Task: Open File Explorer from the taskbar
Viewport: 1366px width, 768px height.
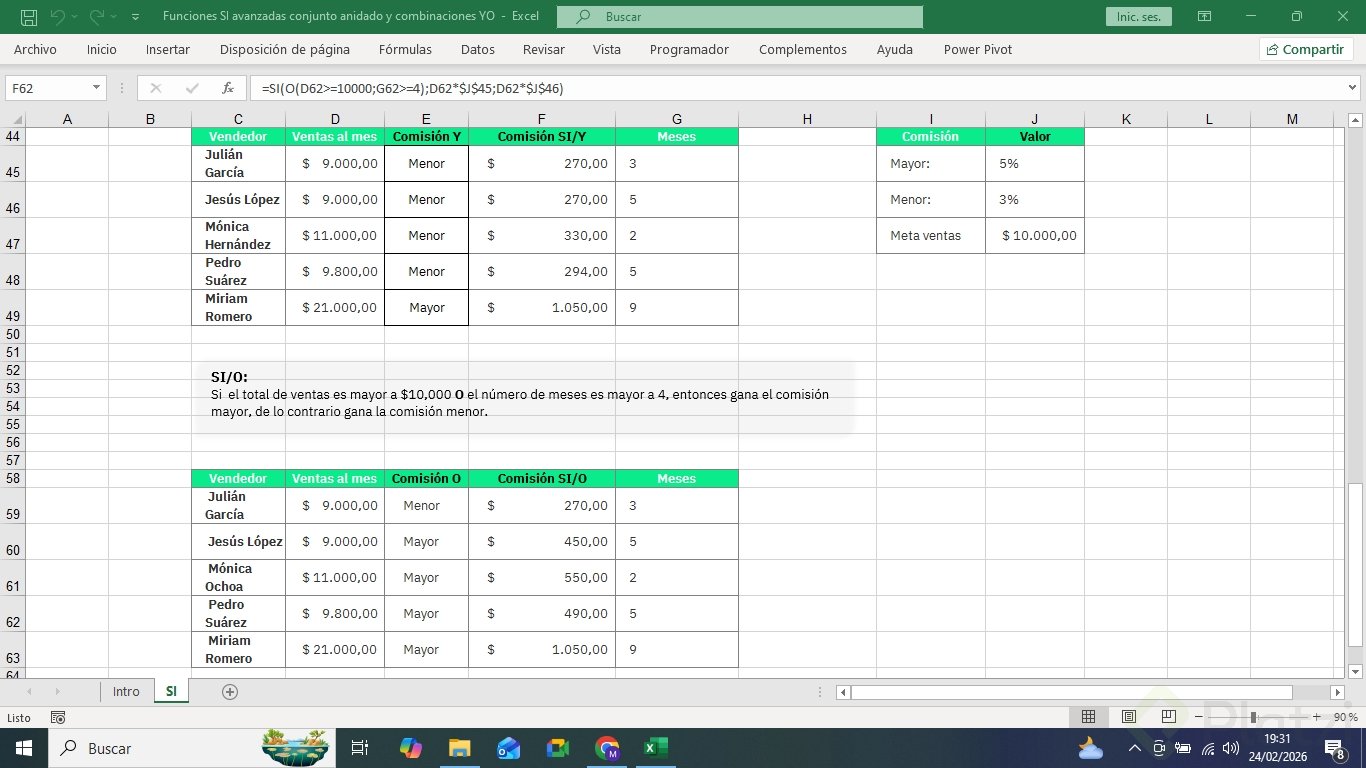Action: click(x=459, y=748)
